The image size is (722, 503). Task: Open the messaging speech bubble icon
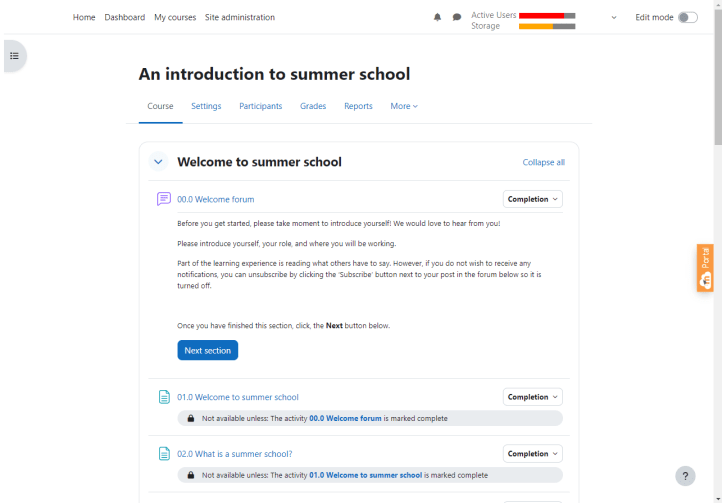(457, 17)
